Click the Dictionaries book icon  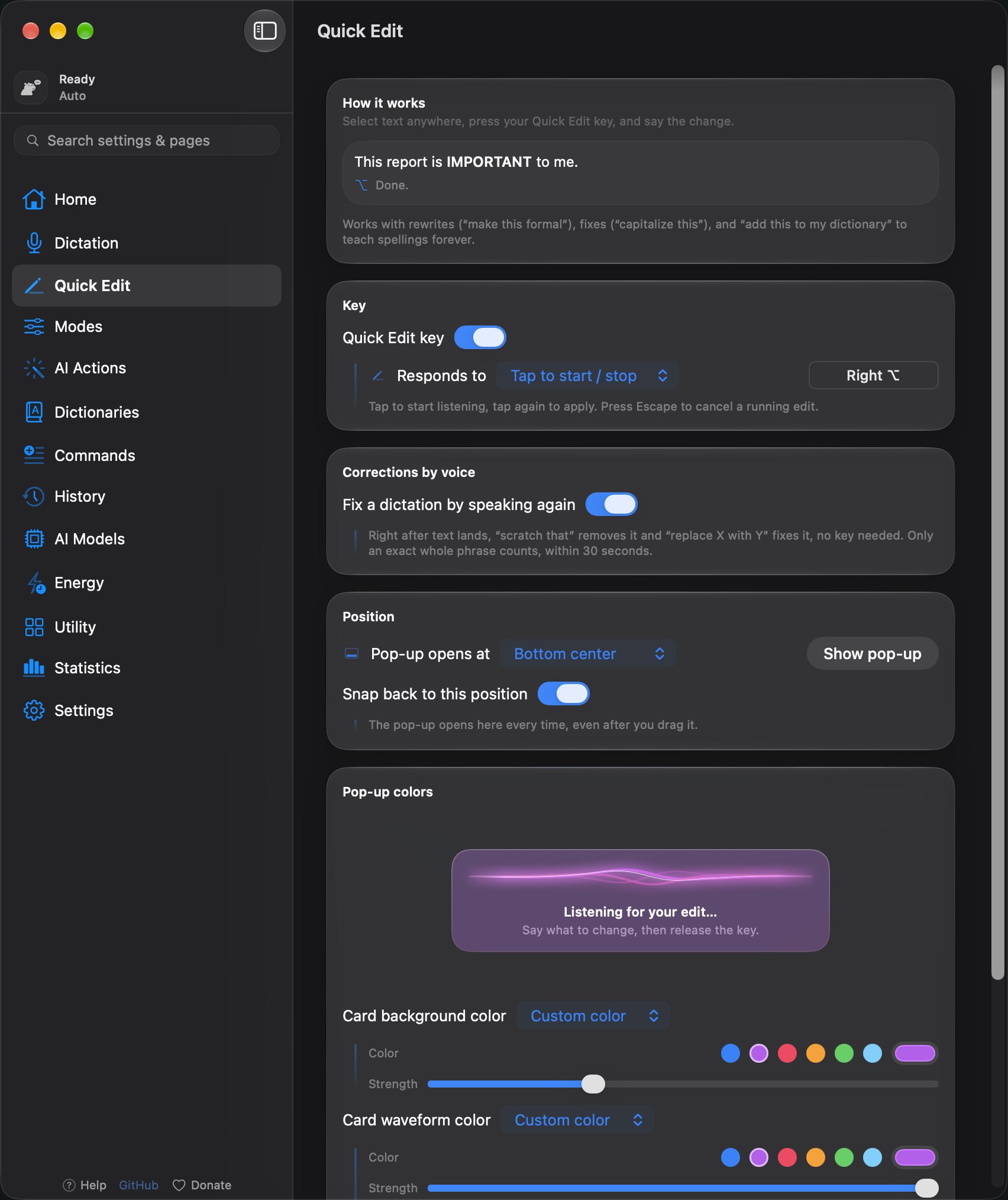point(34,412)
